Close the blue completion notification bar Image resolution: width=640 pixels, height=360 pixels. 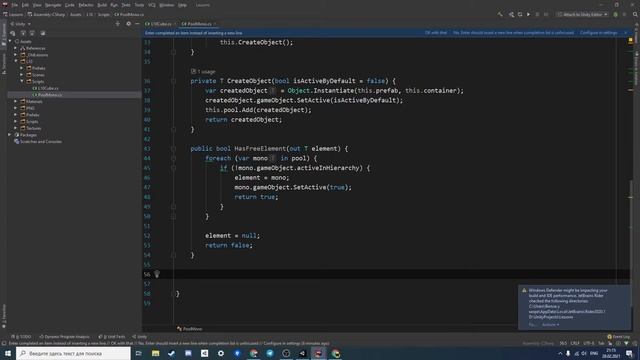(626, 33)
